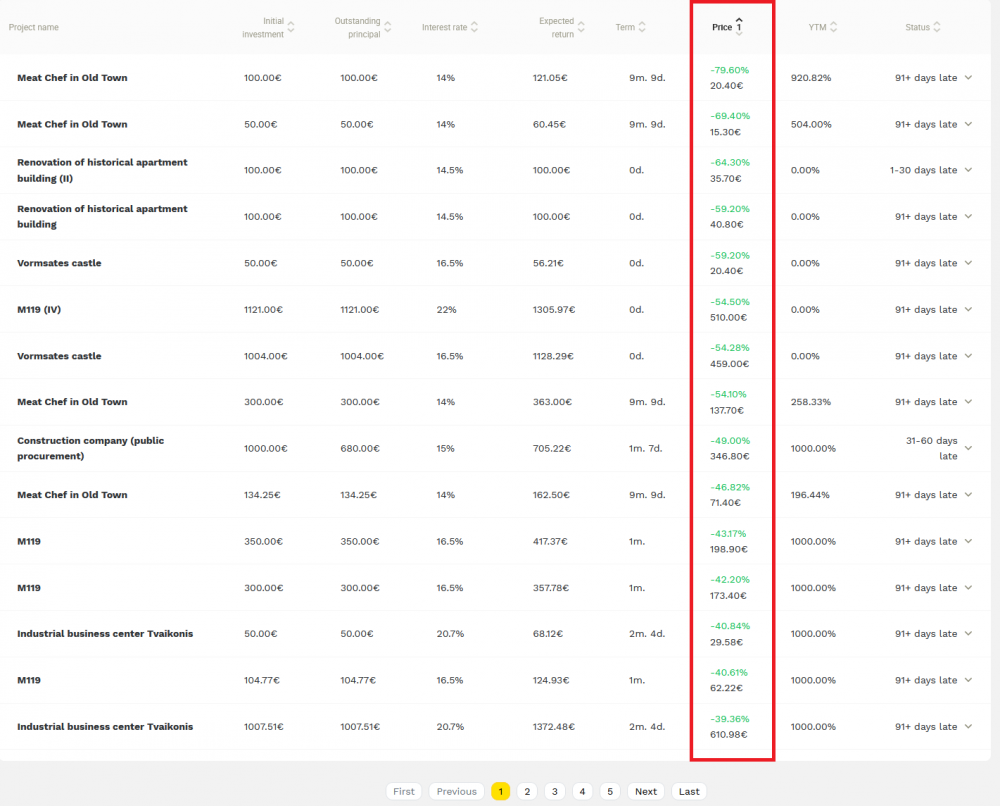The height and width of the screenshot is (806, 1000).
Task: Click the Outstanding principal sort icon
Action: [387, 27]
